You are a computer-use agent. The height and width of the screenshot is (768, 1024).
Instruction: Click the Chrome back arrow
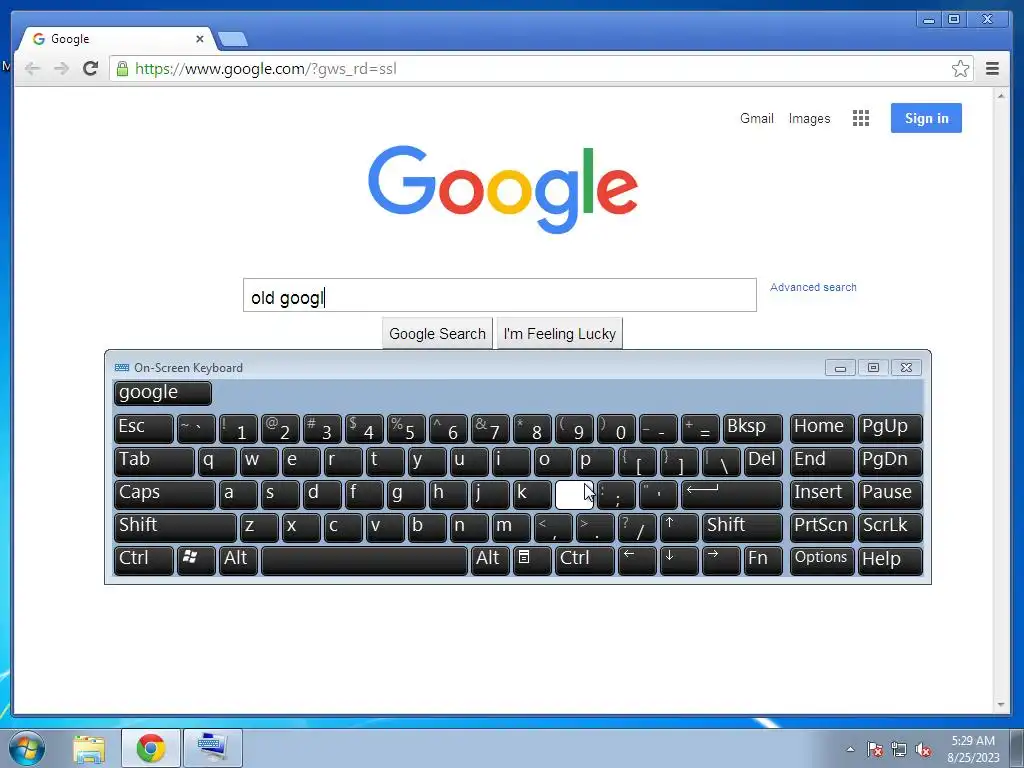pos(32,69)
